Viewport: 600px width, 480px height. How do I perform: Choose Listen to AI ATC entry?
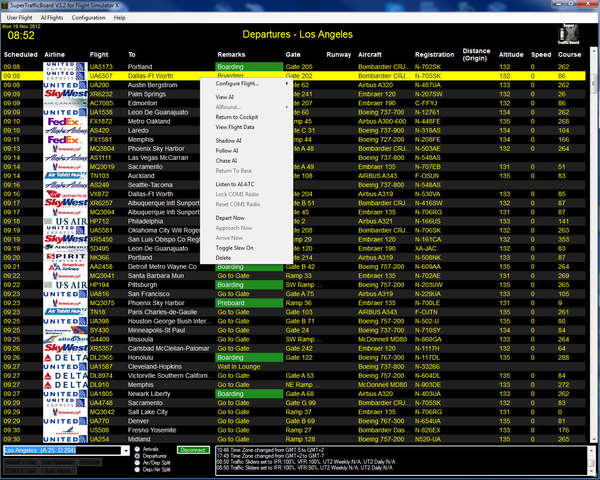235,184
